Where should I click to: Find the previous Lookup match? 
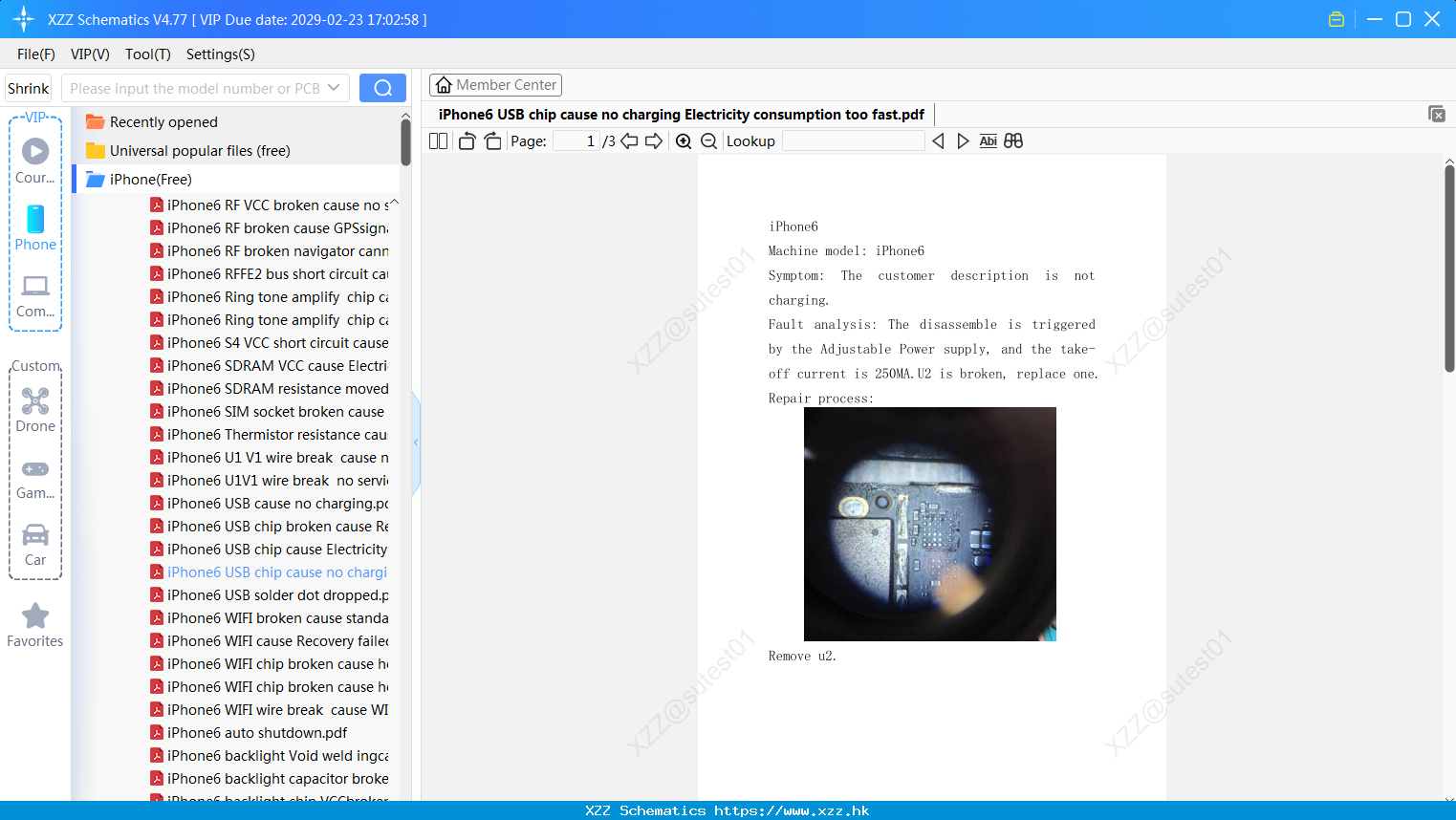pyautogui.click(x=938, y=140)
